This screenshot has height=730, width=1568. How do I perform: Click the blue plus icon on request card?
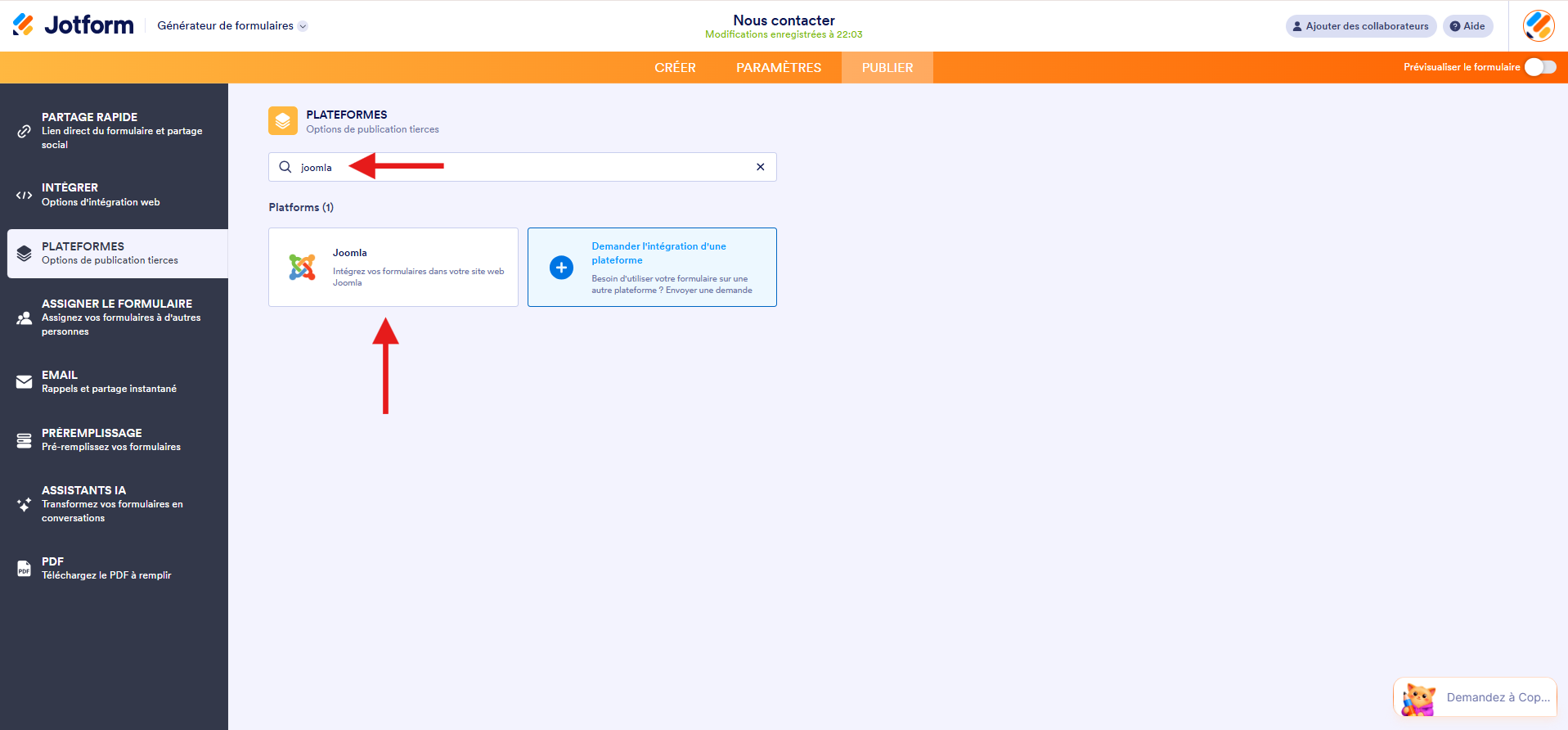[561, 268]
